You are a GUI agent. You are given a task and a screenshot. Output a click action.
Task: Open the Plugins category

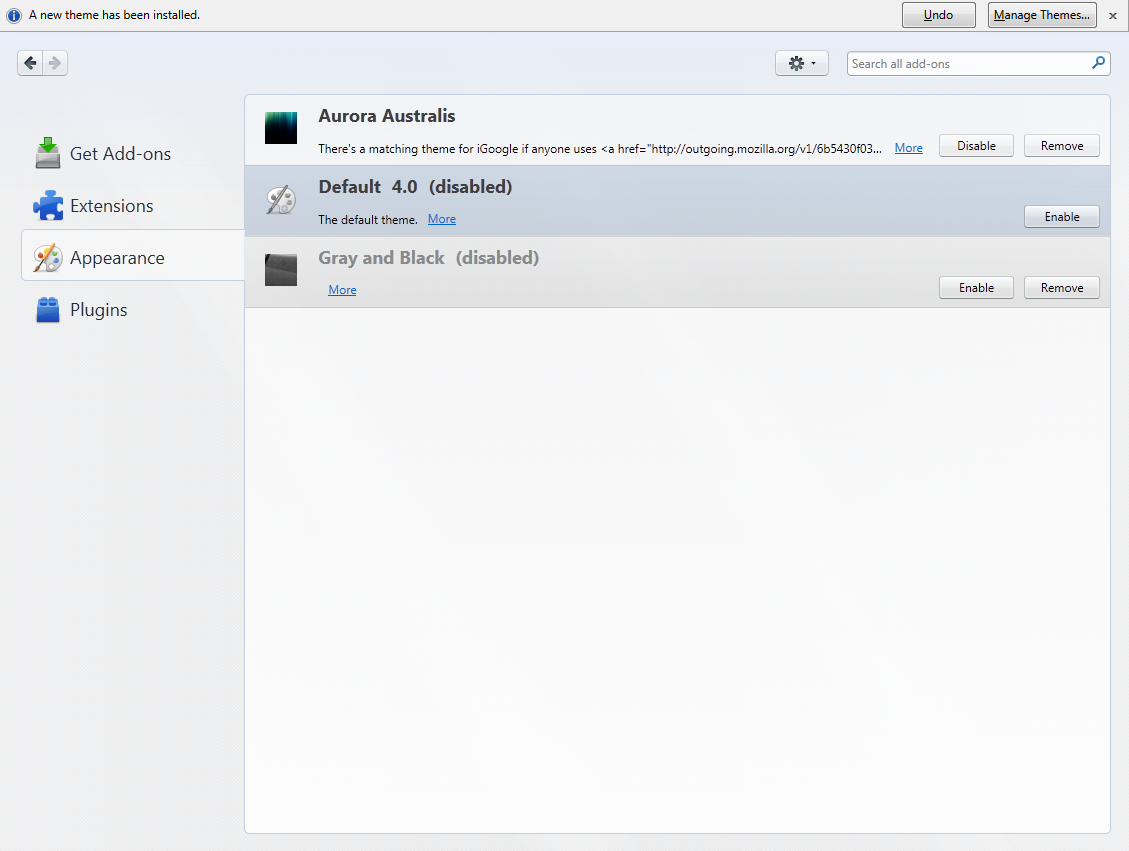pyautogui.click(x=132, y=310)
